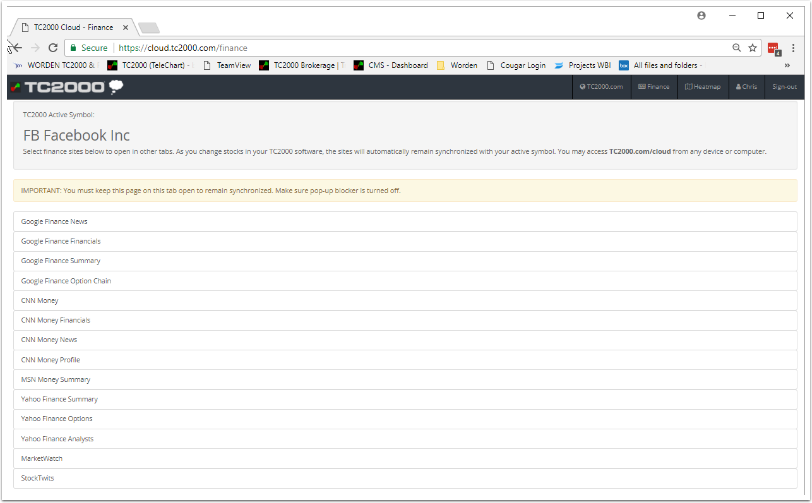Open the Chris user menu
Image resolution: width=812 pixels, height=503 pixels.
coord(746,87)
